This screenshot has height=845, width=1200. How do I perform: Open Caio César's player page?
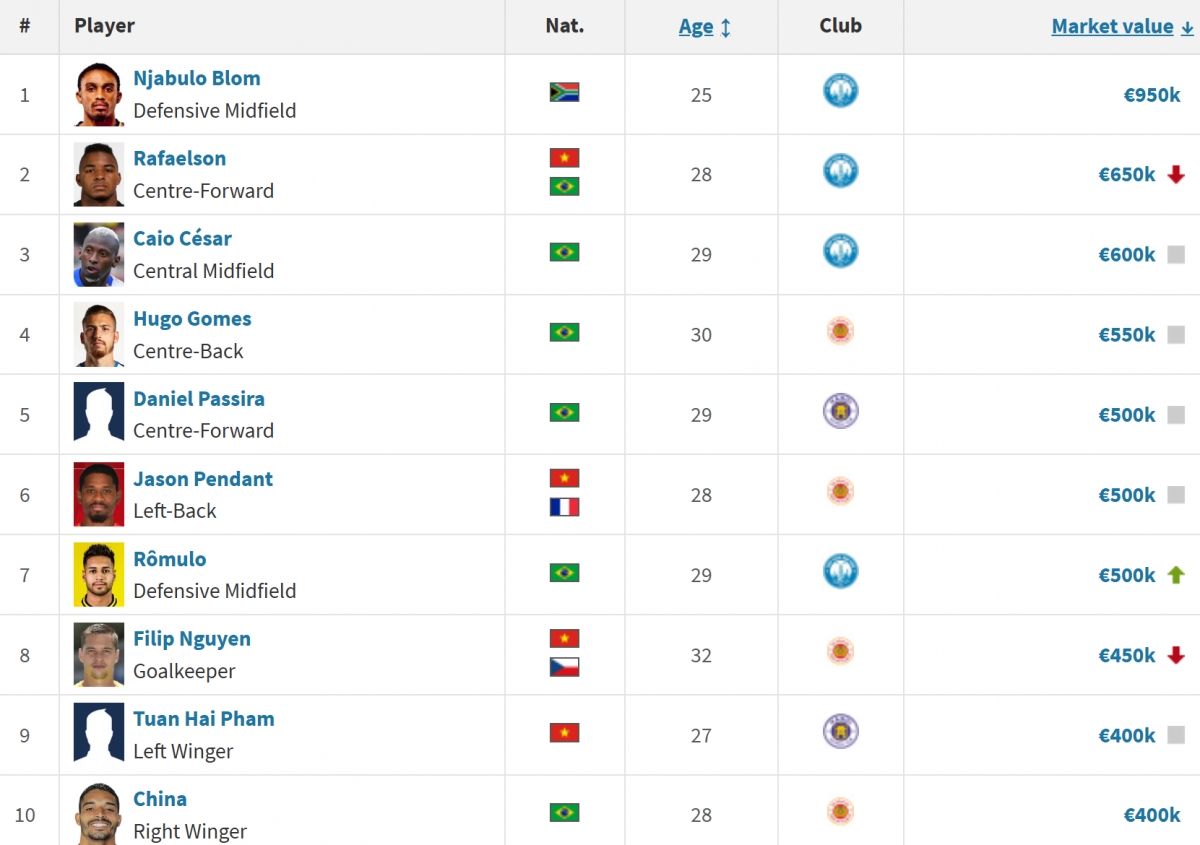pyautogui.click(x=182, y=238)
